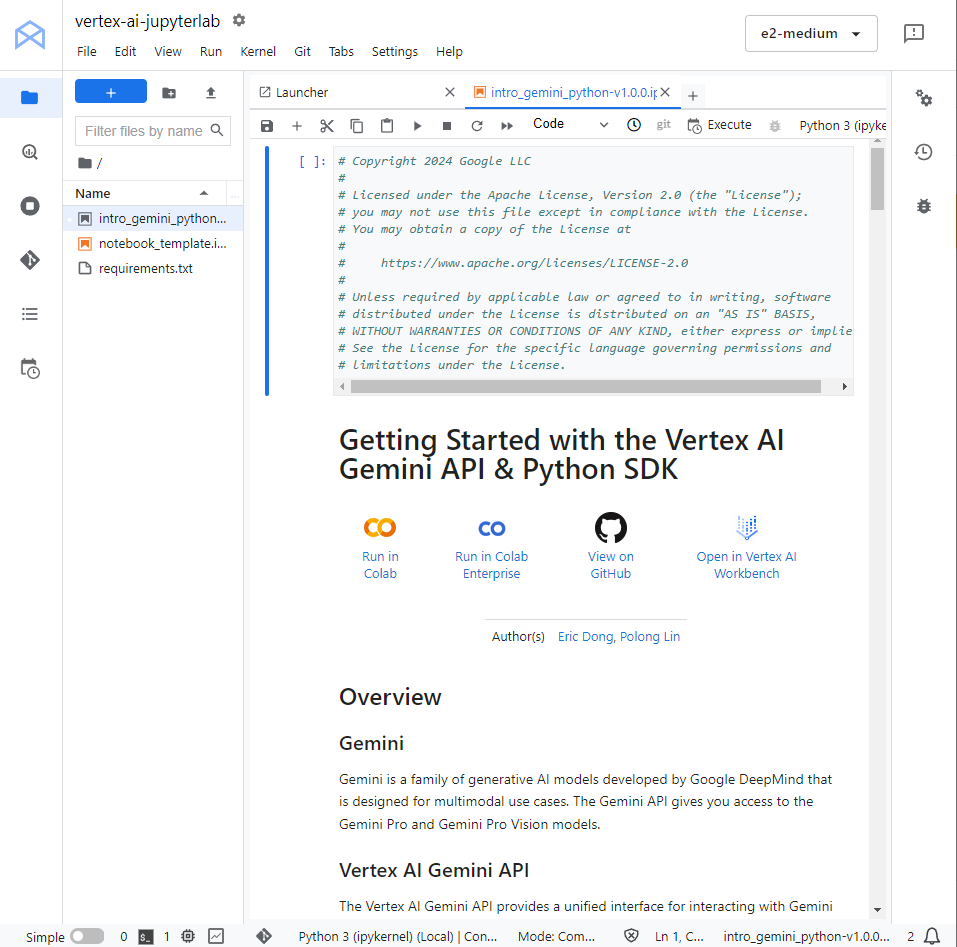Open the cell type Code dropdown
This screenshot has width=957, height=947.
point(570,124)
